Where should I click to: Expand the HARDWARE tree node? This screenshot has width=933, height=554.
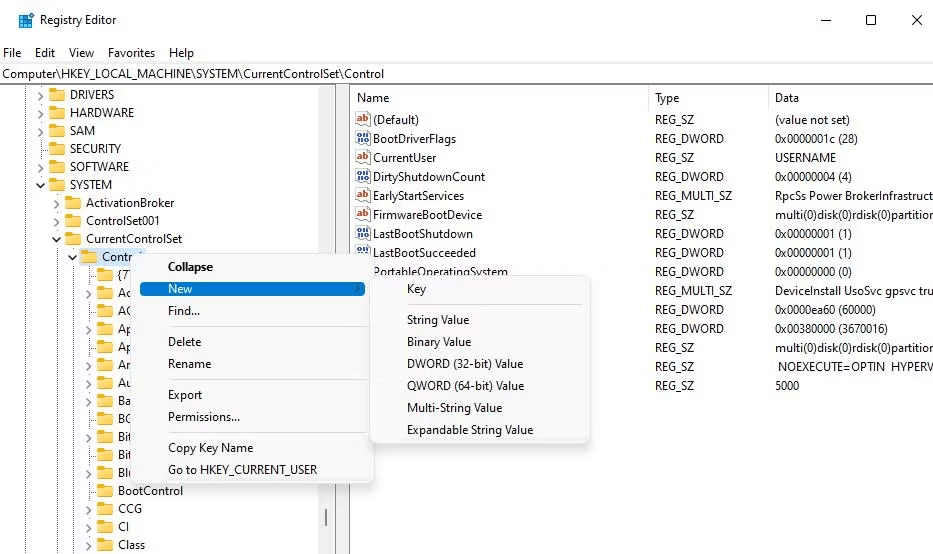pyautogui.click(x=40, y=113)
